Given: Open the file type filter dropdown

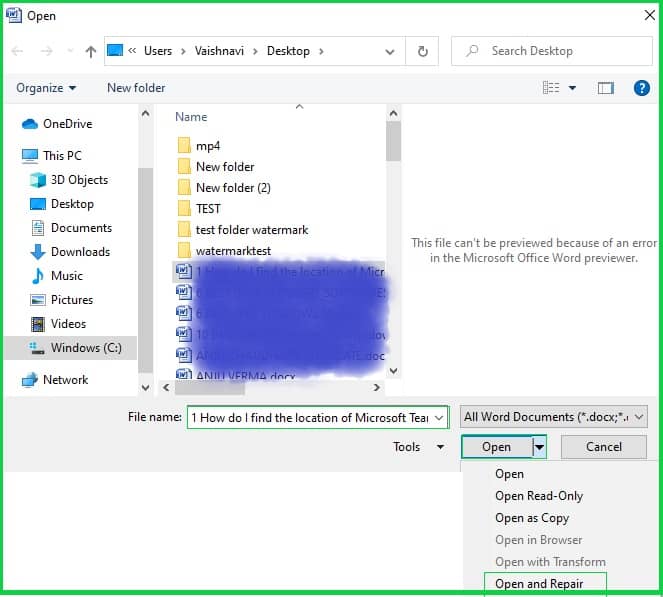Looking at the screenshot, I should pyautogui.click(x=554, y=417).
